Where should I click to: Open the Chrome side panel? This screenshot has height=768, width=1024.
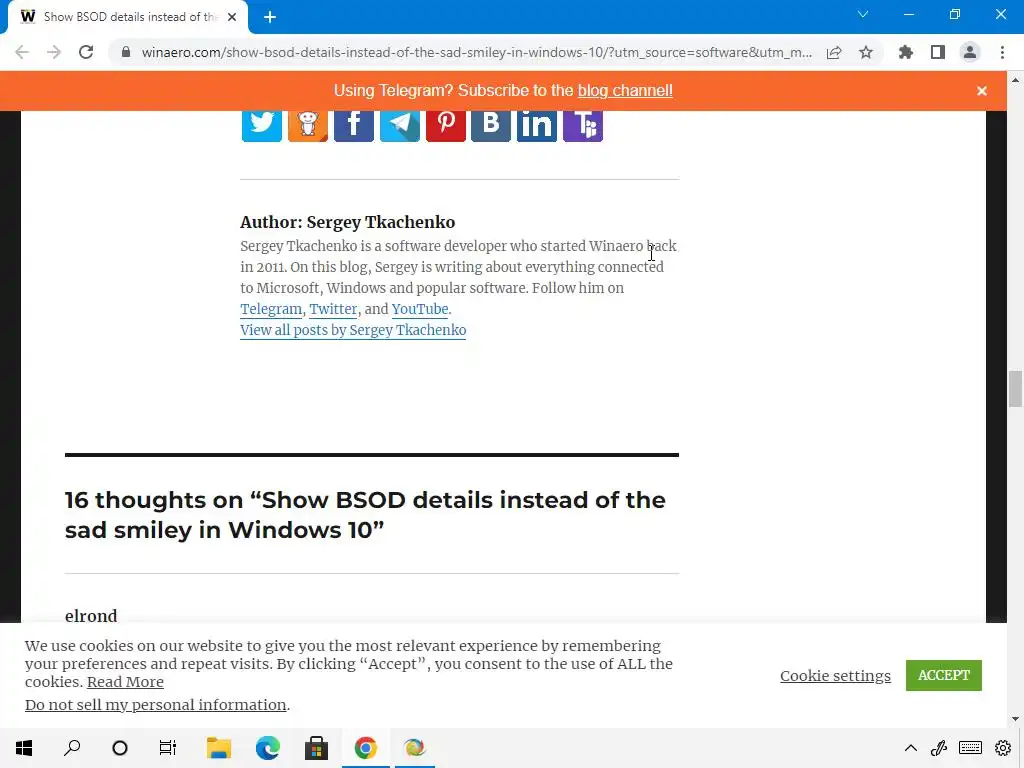(x=938, y=52)
